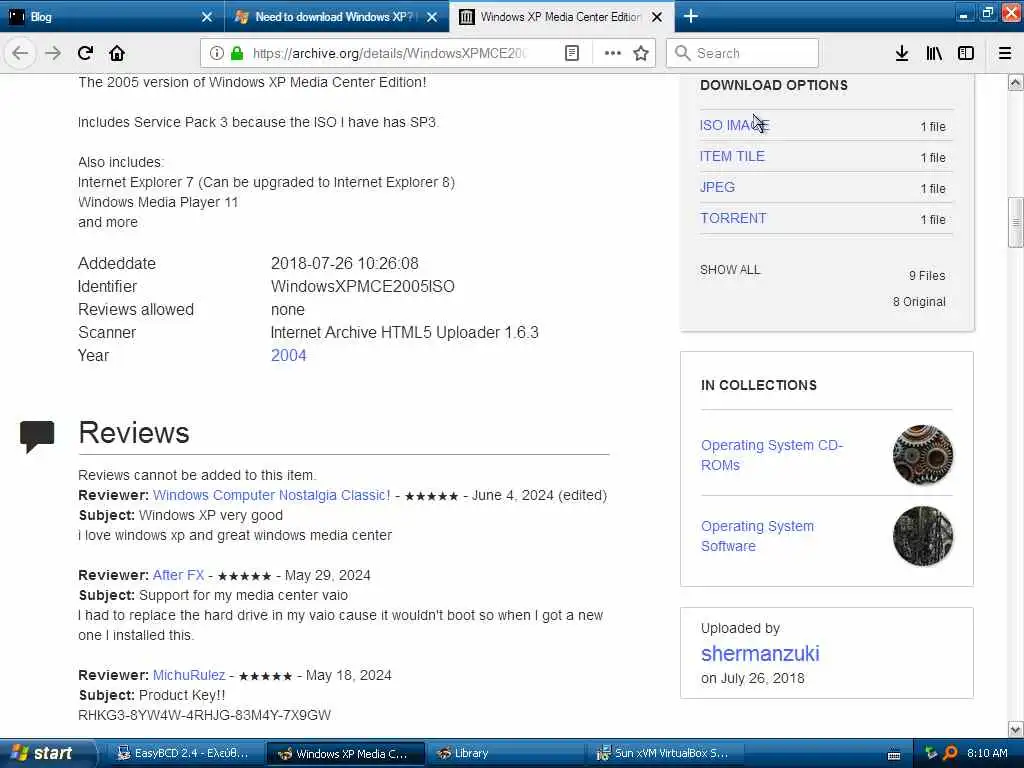Go back to the previous page
The image size is (1024, 768).
click(x=20, y=53)
